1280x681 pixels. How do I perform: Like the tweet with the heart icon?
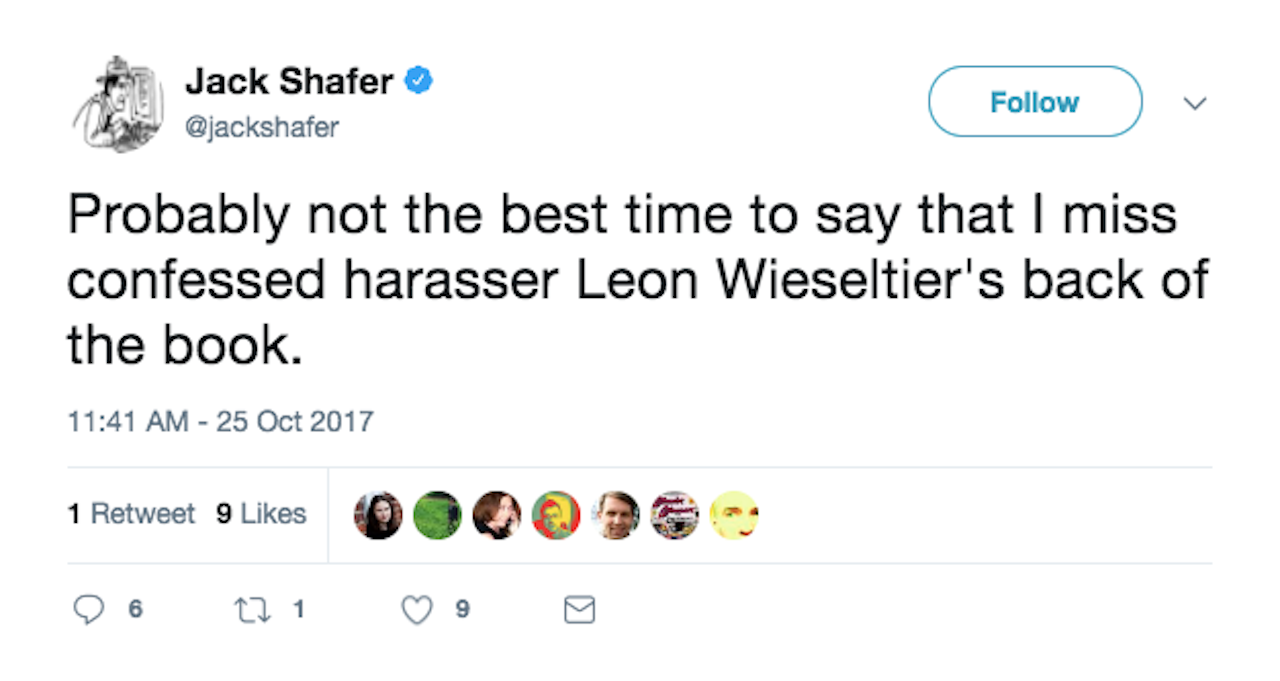[x=416, y=609]
